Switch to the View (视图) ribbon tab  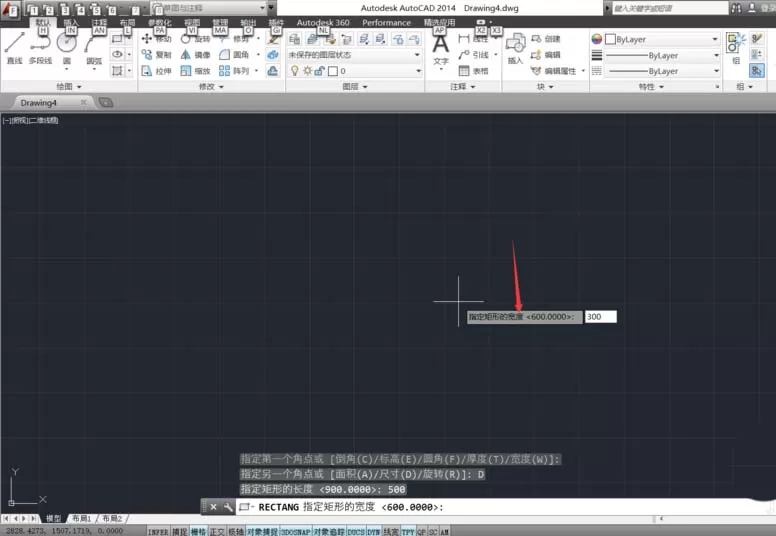click(x=192, y=22)
